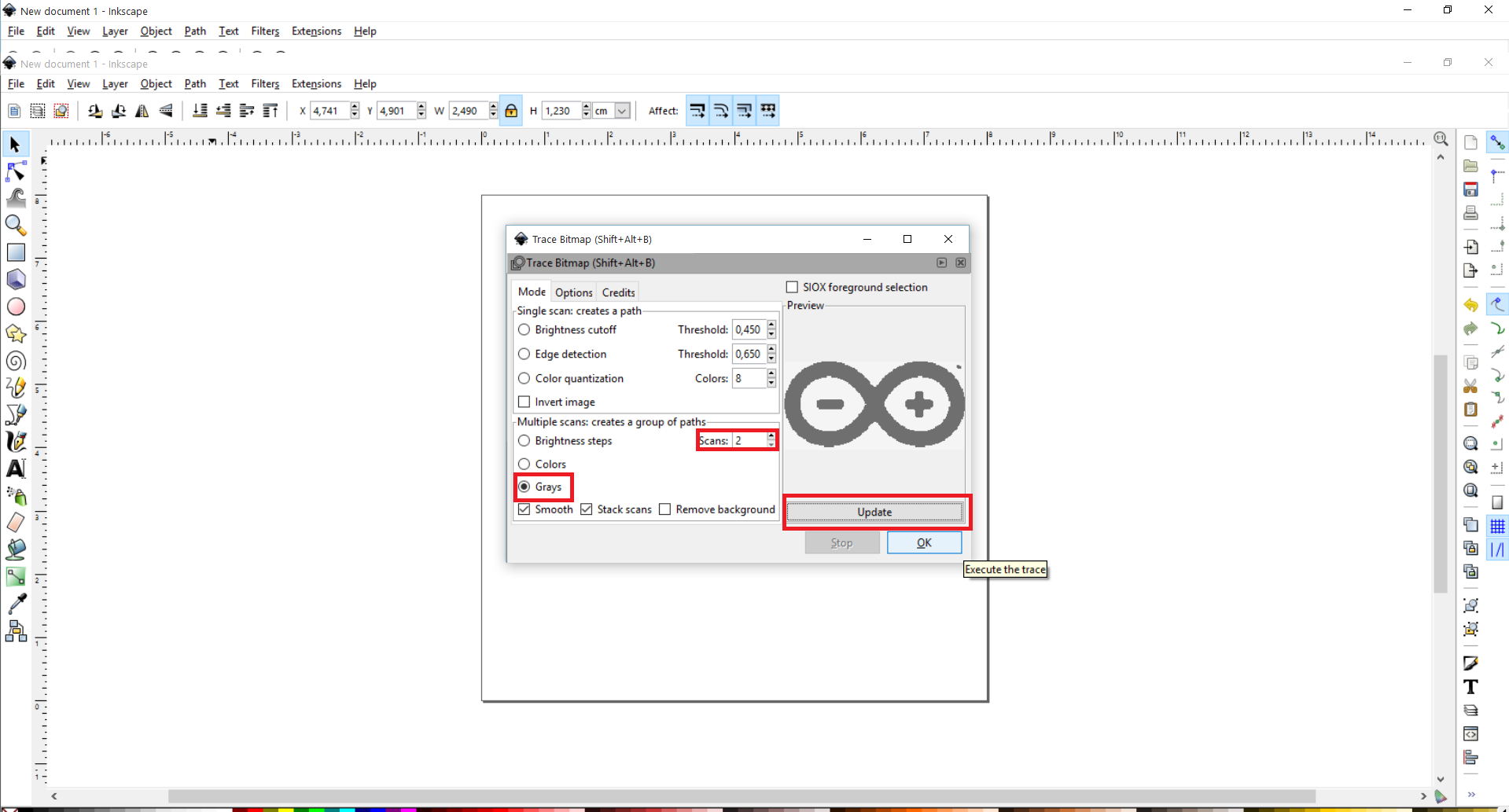Activate the Calligraphy tool
This screenshot has width=1509, height=812.
pos(16,441)
